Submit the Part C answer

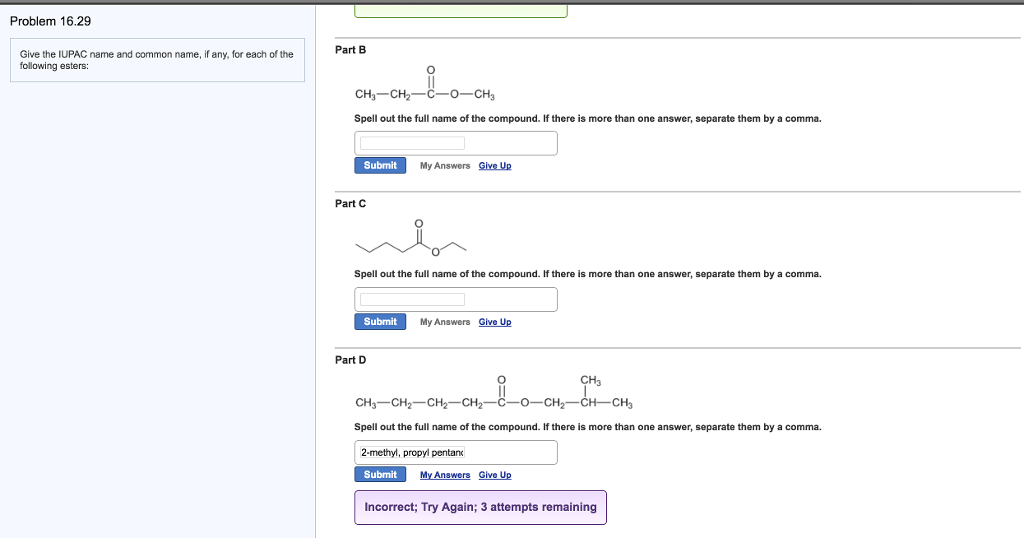[x=380, y=322]
